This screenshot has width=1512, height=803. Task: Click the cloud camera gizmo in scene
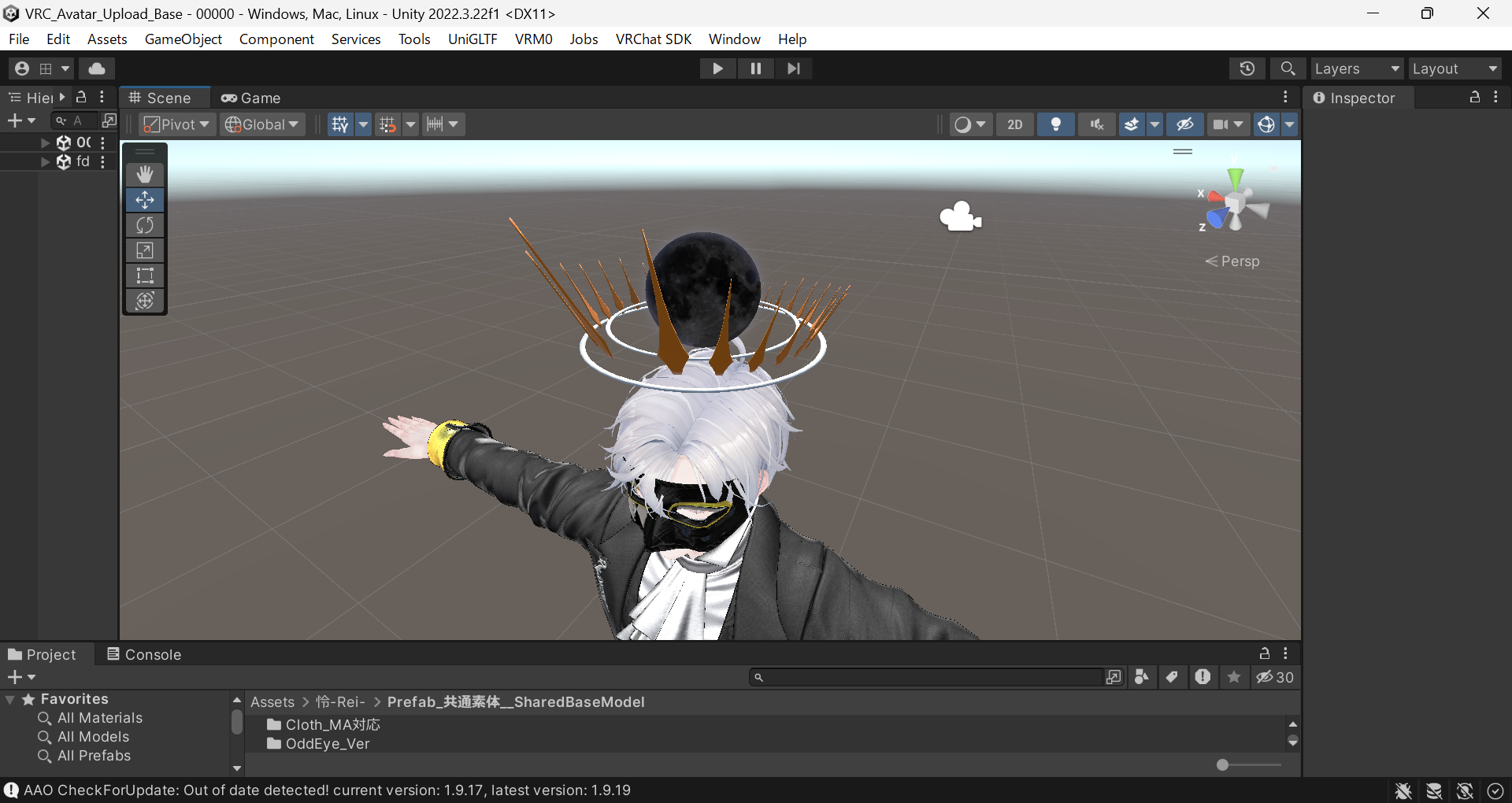pos(961,216)
